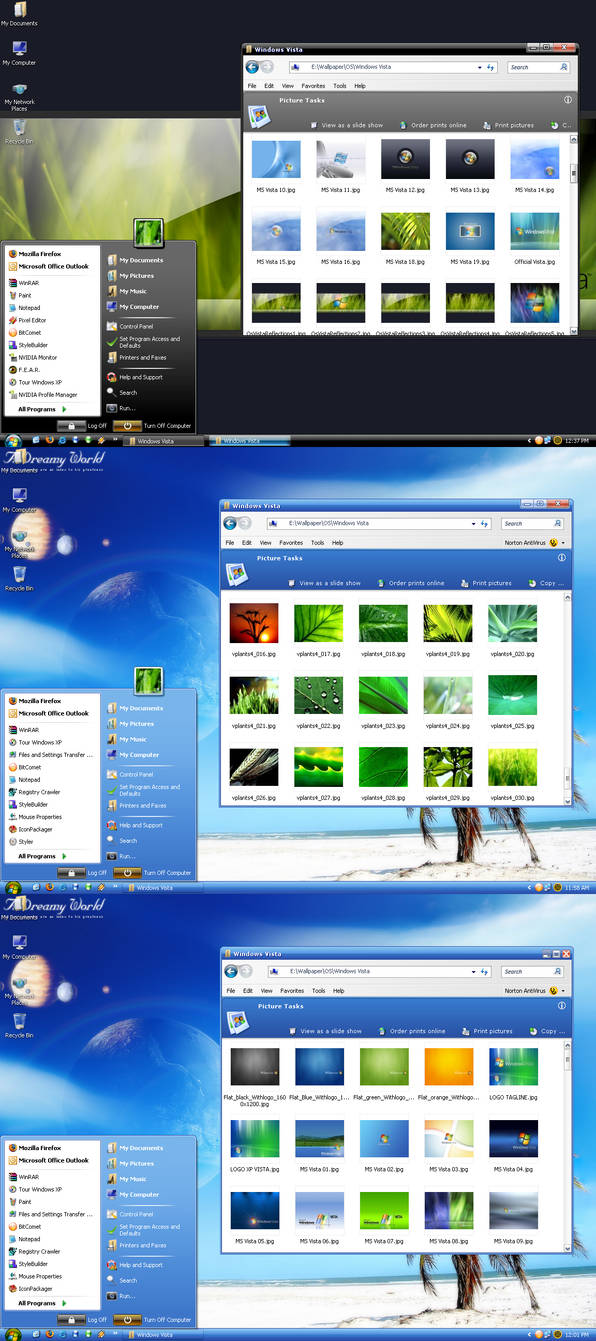Select My Documents icon on the dark desktop
Screen dimensions: 596x1341
click(x=19, y=14)
